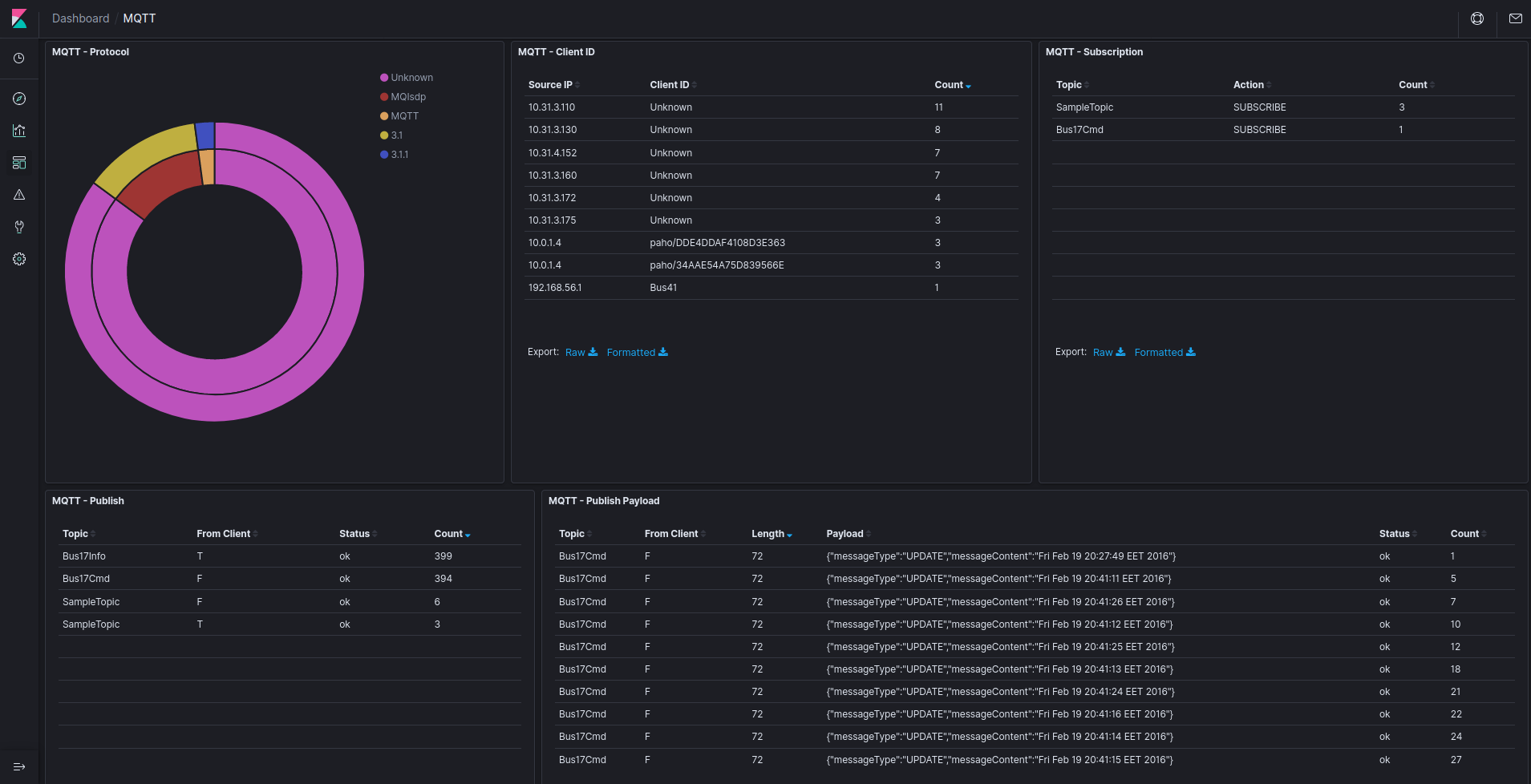The image size is (1531, 784).
Task: Click the yellow color dot beside MQTT legend
Action: click(383, 115)
